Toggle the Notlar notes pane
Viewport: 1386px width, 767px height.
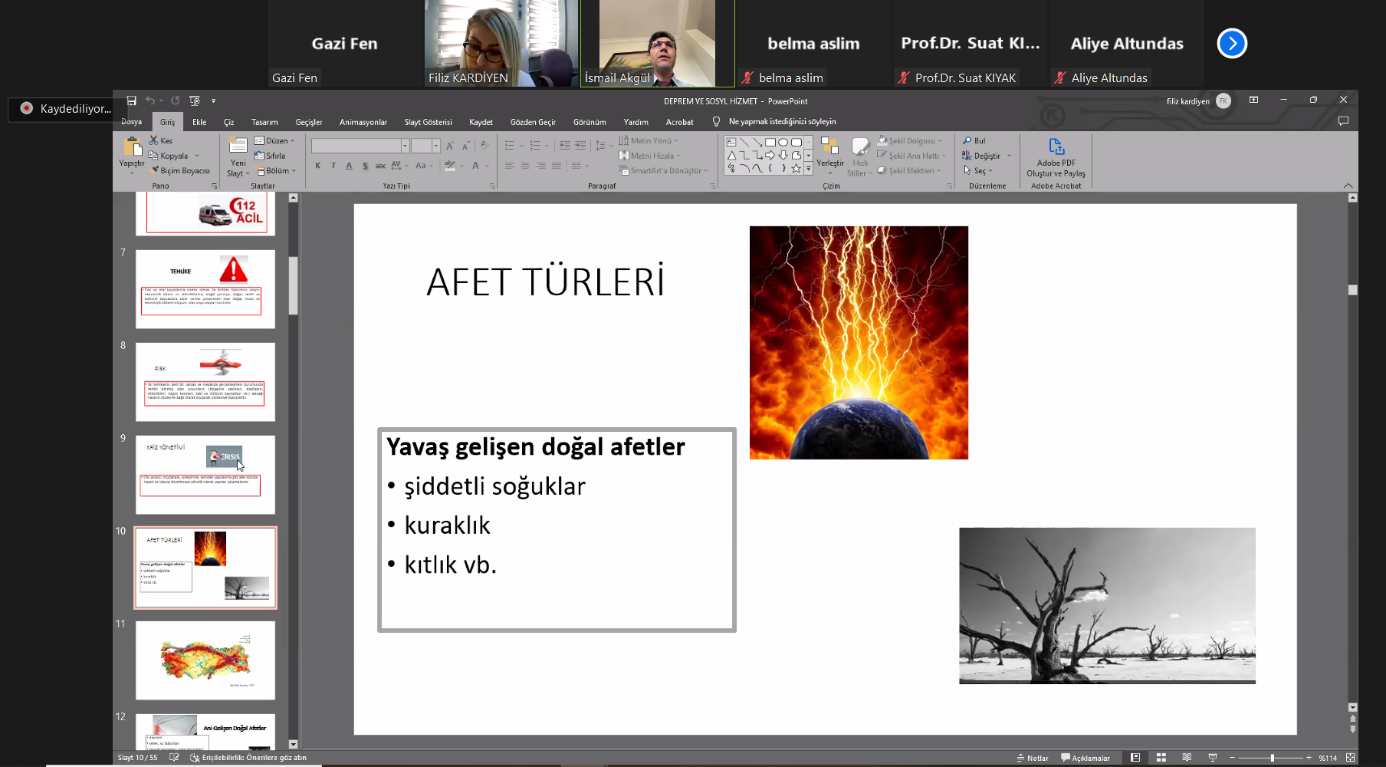click(x=1033, y=758)
